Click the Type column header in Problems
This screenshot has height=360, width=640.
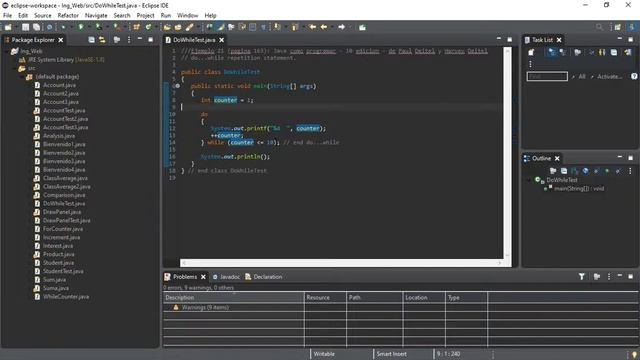pos(466,298)
